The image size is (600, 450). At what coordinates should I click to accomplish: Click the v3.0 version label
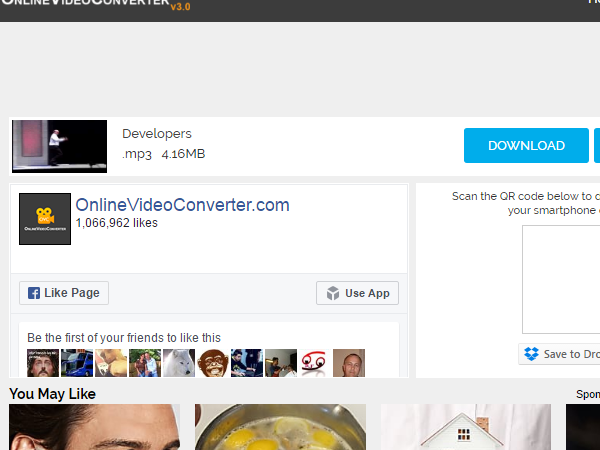coord(181,7)
